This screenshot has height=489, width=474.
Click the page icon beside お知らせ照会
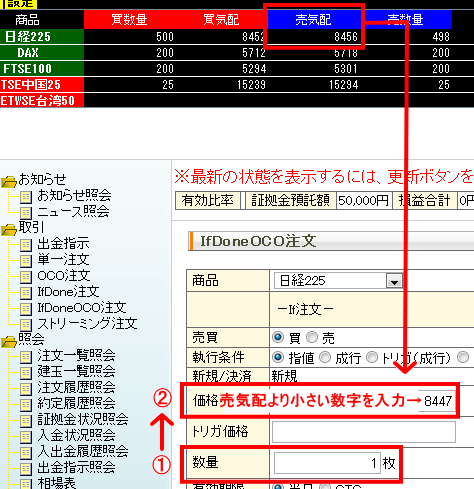click(x=26, y=197)
